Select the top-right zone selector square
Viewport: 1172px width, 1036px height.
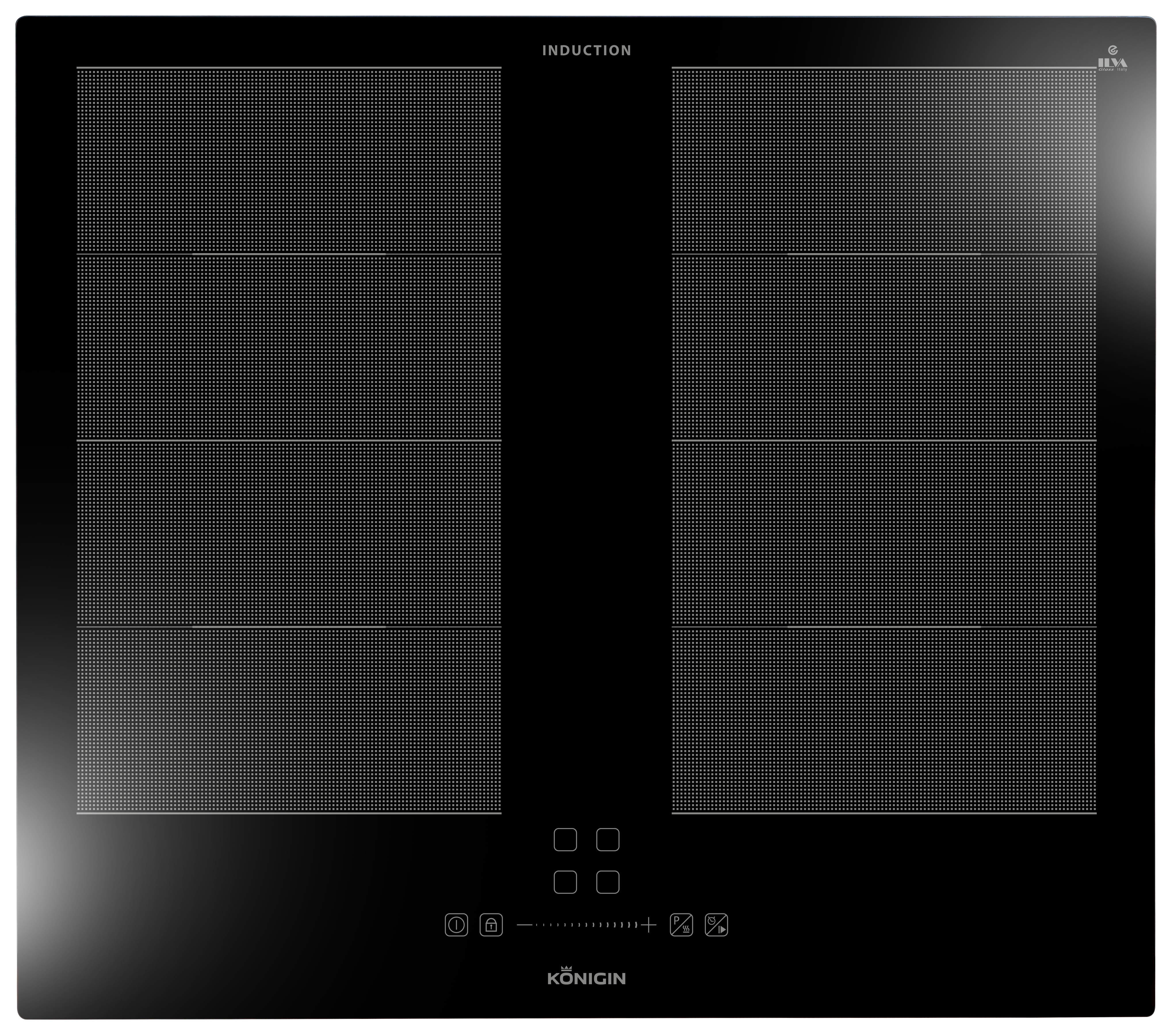(x=608, y=840)
